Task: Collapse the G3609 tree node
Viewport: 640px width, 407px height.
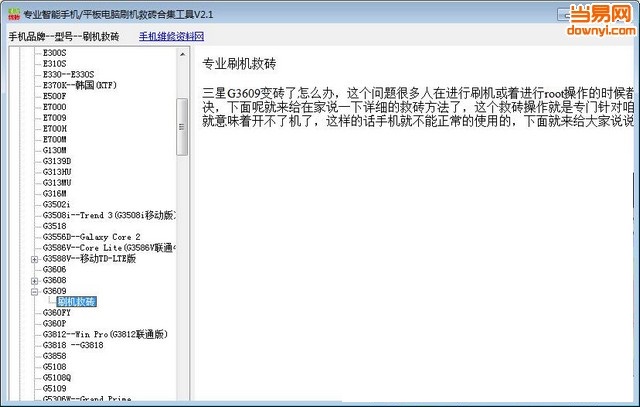Action: tap(36, 291)
